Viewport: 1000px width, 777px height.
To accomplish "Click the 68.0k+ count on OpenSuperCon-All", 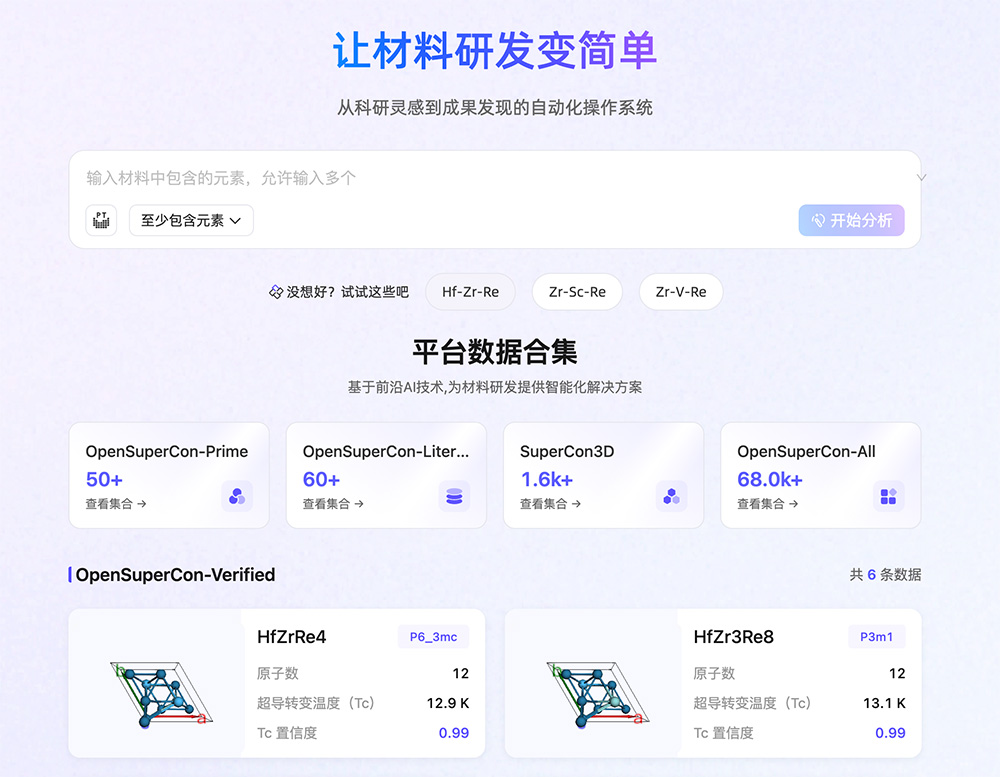I will [x=770, y=479].
